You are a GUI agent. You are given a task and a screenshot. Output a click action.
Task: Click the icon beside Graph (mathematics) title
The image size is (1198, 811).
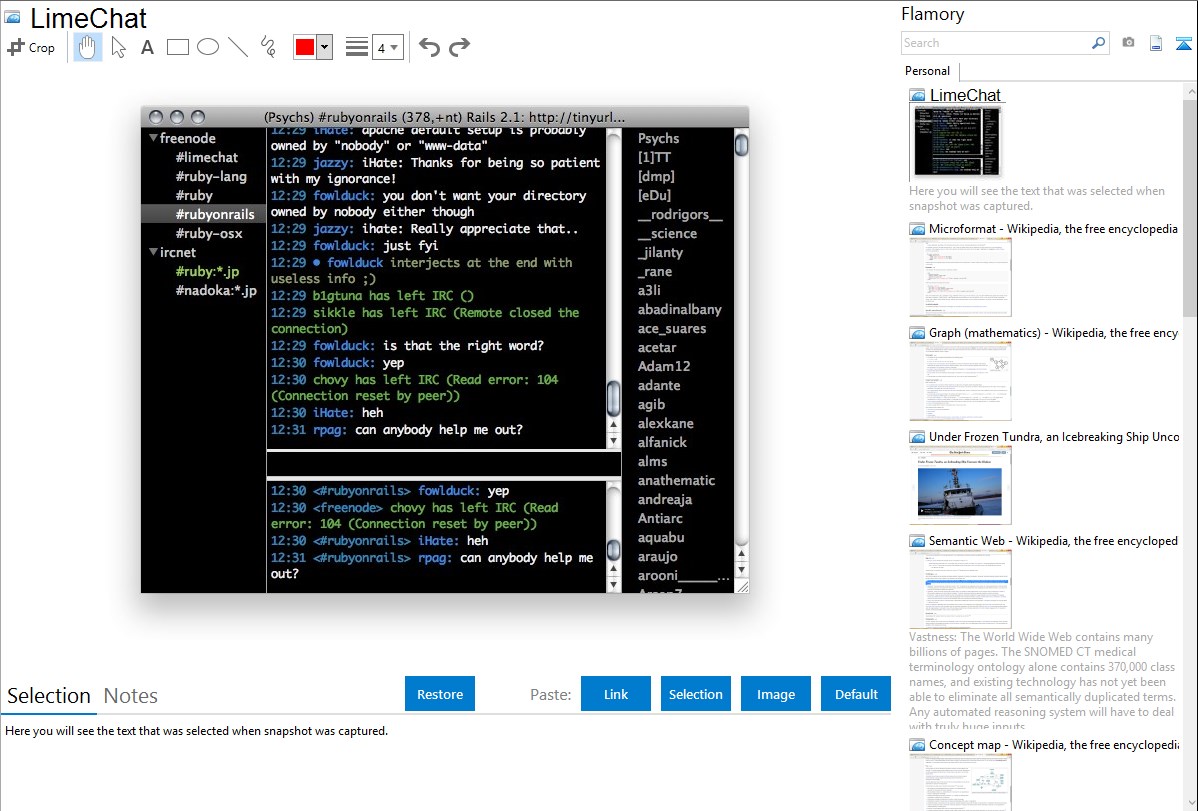coord(918,333)
